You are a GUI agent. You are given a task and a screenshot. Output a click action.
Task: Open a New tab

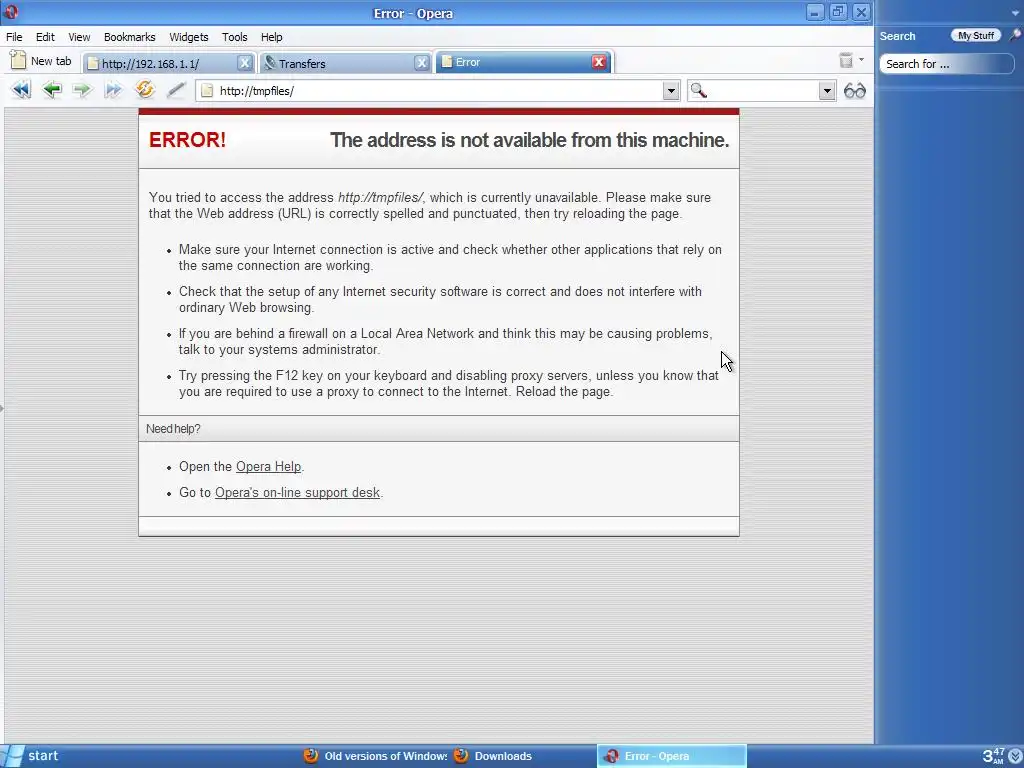point(41,61)
